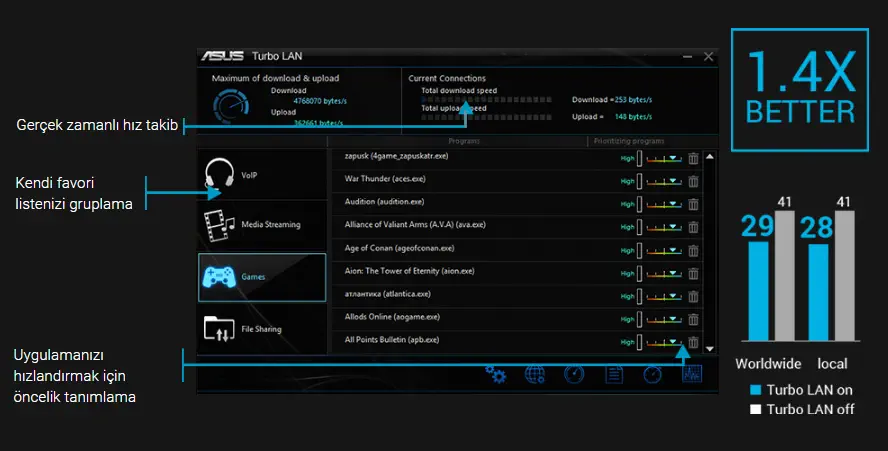Select the Games category tab

pos(262,277)
